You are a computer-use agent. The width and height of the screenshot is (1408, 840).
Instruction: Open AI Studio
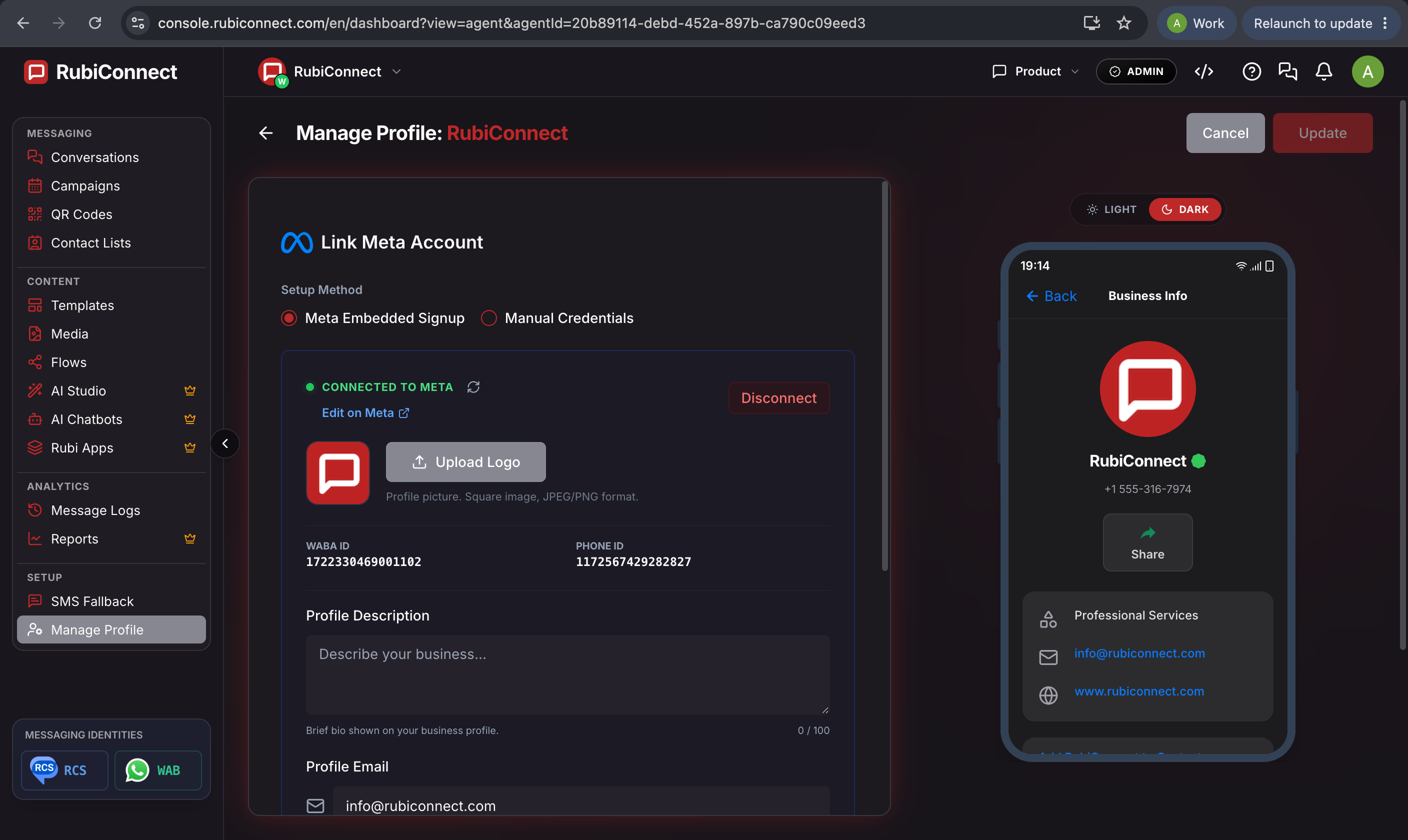(x=111, y=390)
